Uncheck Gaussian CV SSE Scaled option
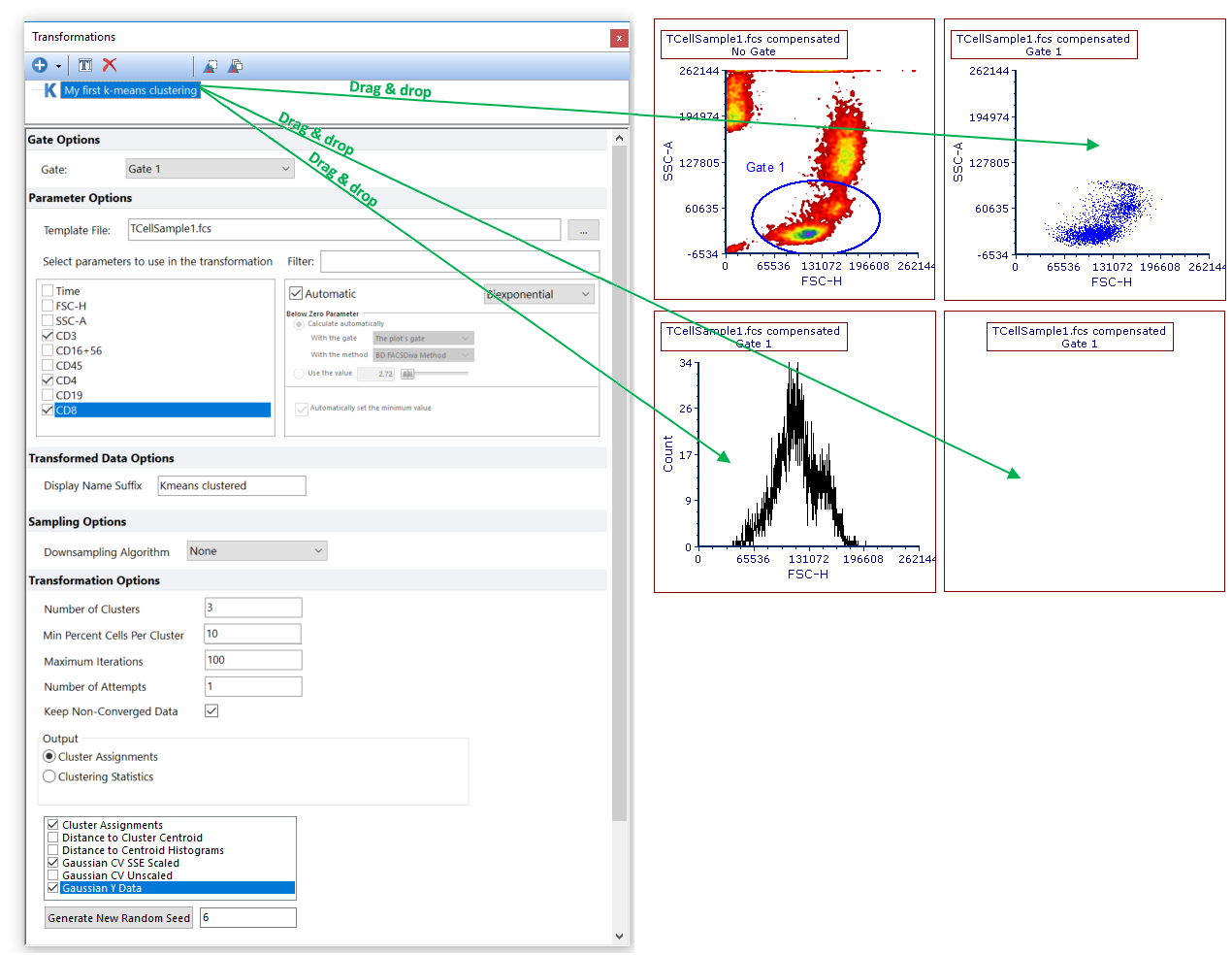This screenshot has height=955, width=1232. tap(53, 863)
